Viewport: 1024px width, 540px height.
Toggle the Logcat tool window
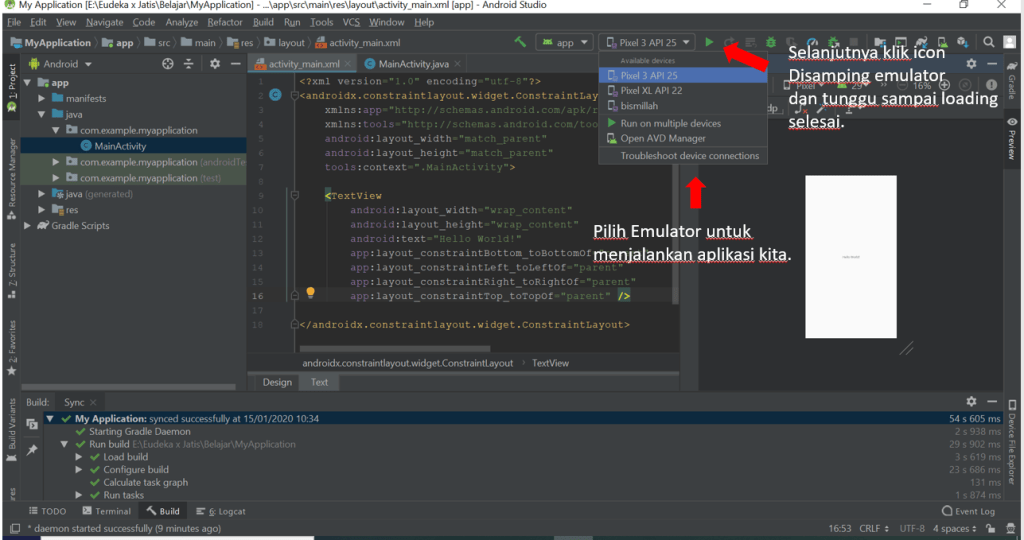click(x=225, y=511)
